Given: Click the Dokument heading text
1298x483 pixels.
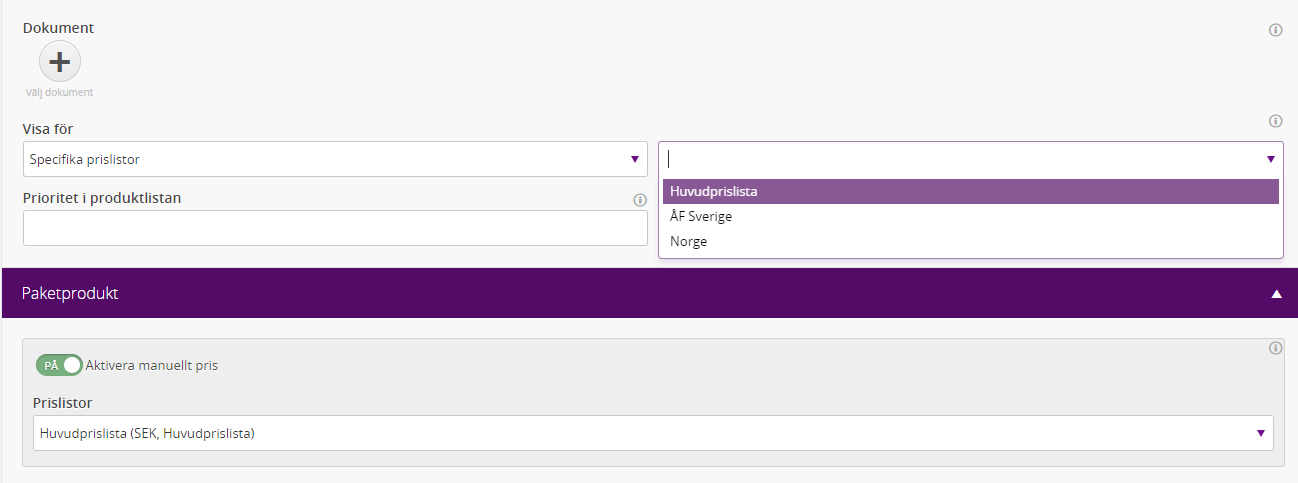Looking at the screenshot, I should point(58,28).
